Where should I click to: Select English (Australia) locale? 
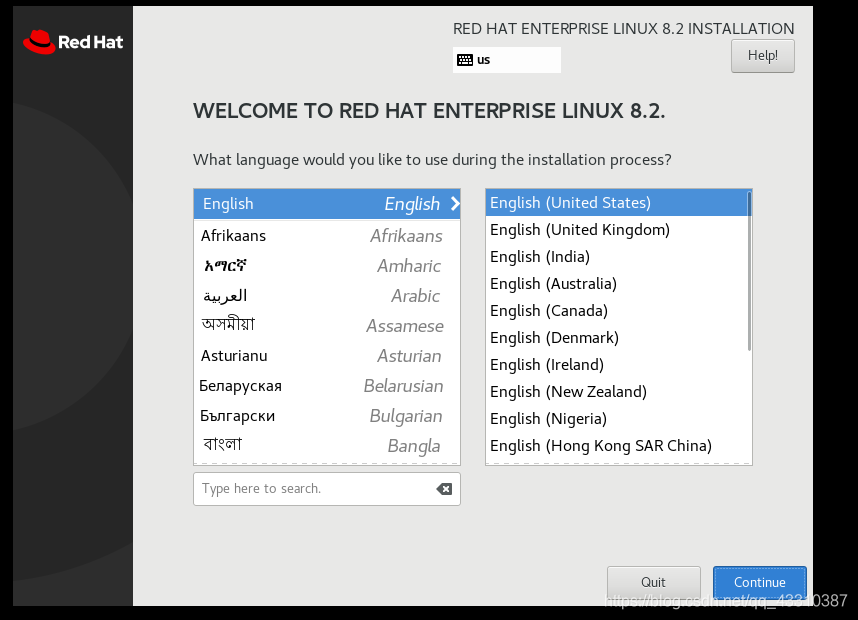616,284
